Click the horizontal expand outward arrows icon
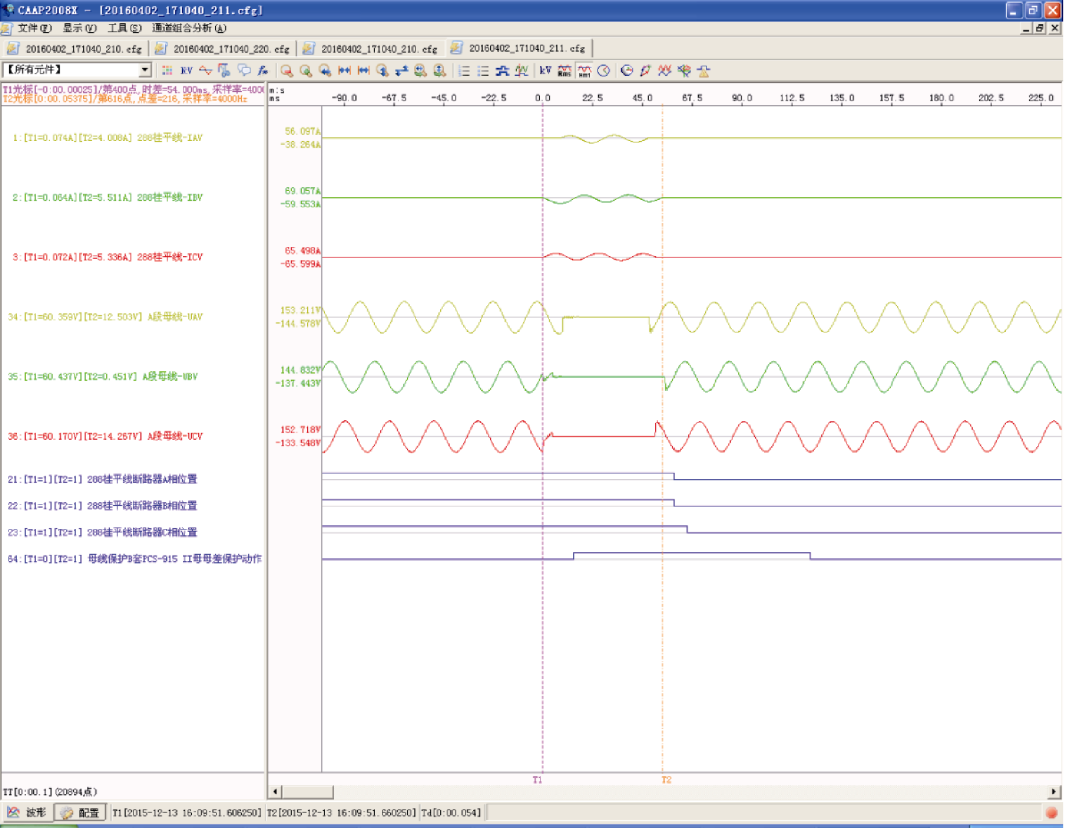 [364, 71]
